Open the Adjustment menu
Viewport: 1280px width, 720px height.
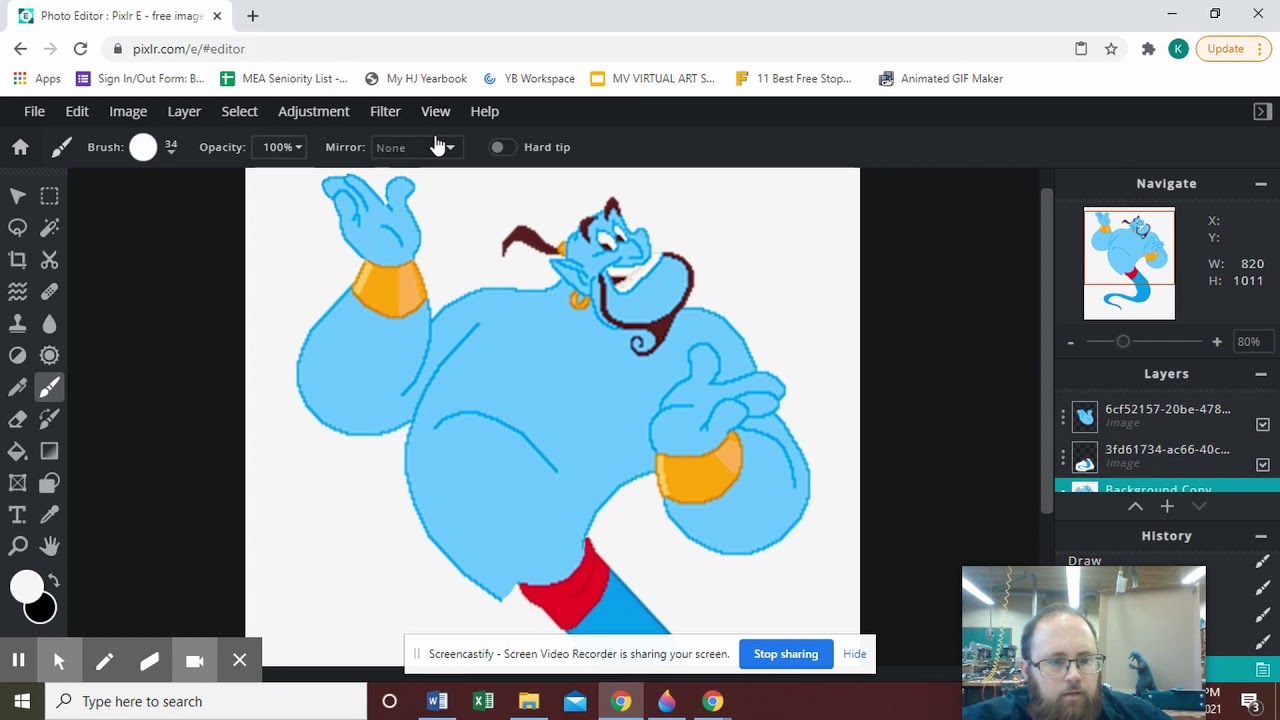pyautogui.click(x=314, y=111)
